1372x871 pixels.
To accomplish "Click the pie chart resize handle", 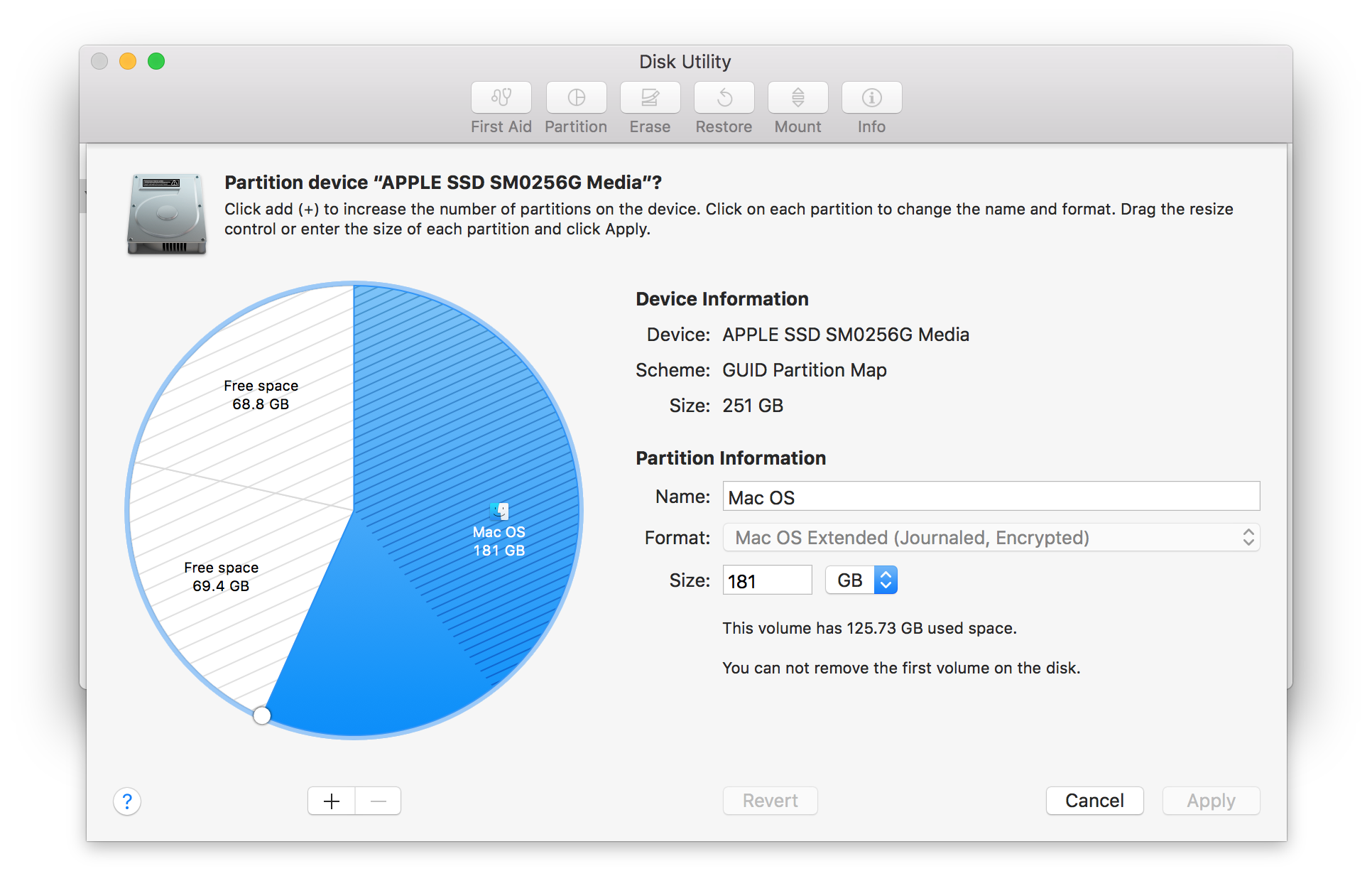I will (x=261, y=715).
